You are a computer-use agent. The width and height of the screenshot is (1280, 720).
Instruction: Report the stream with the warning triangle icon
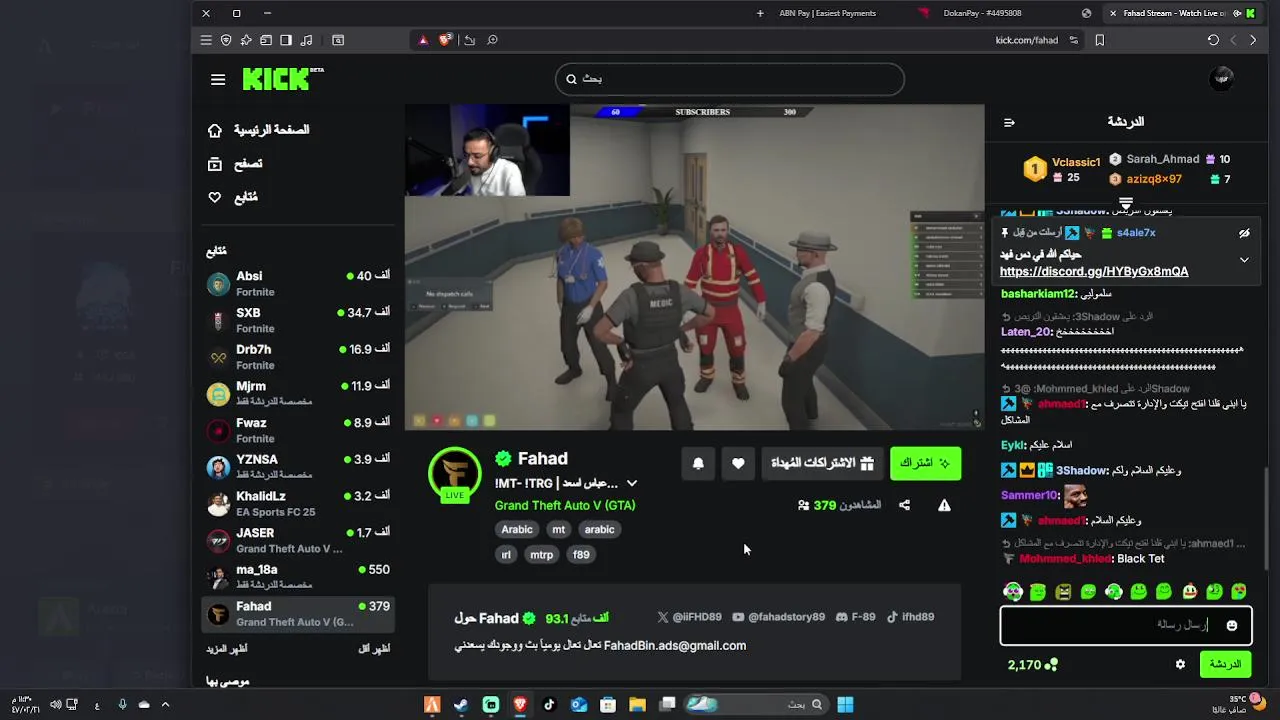(944, 505)
